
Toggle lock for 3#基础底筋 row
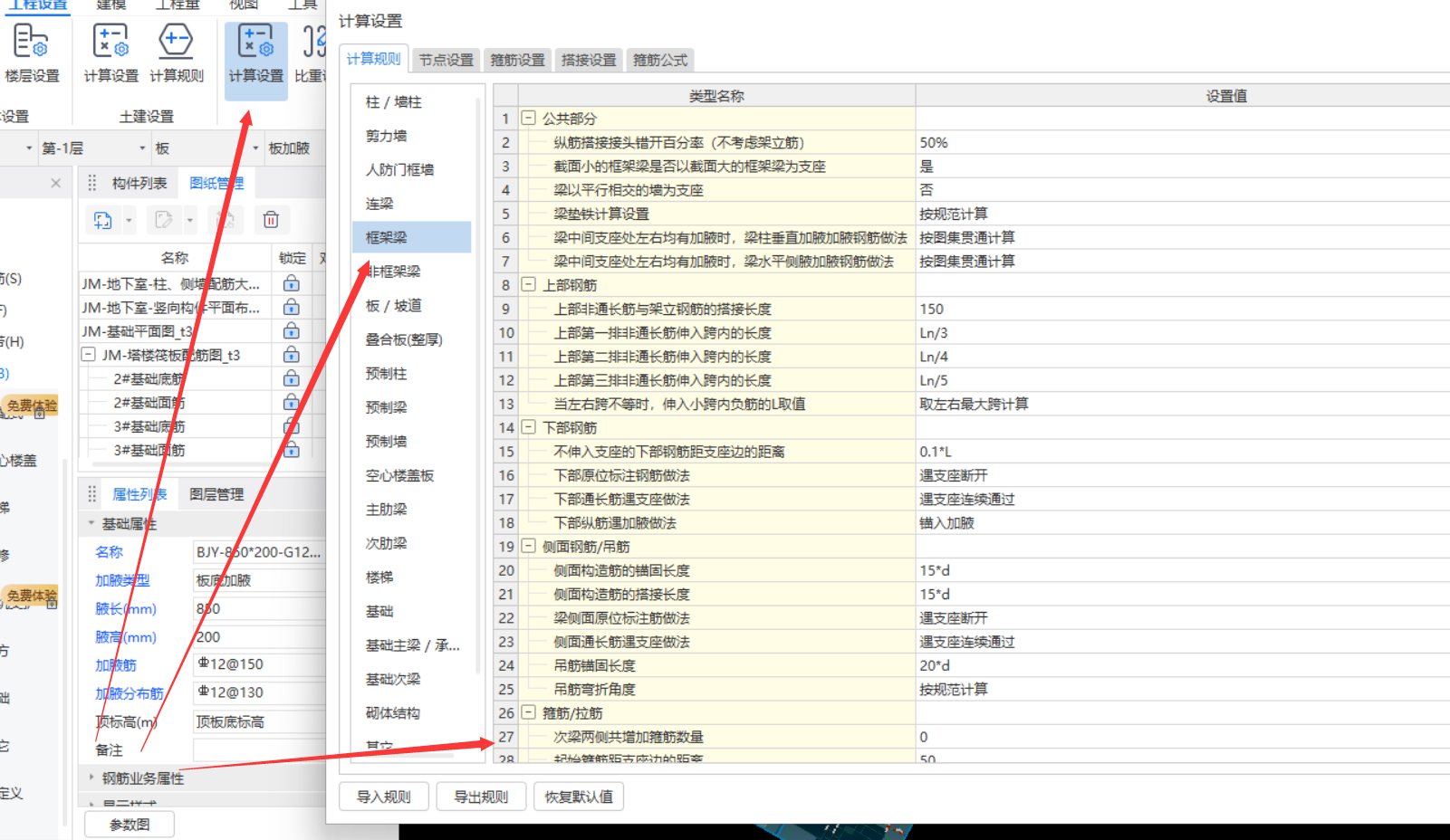click(292, 425)
